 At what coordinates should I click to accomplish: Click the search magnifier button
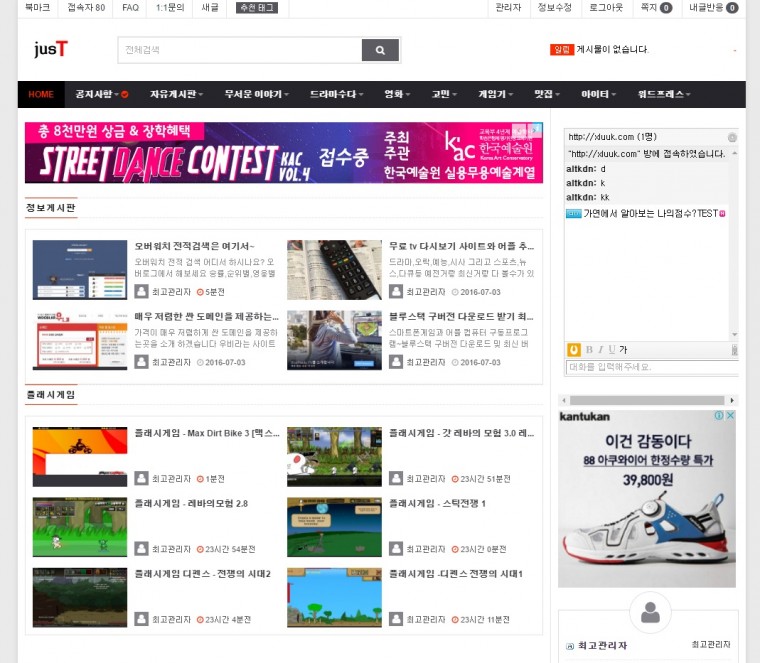(380, 50)
